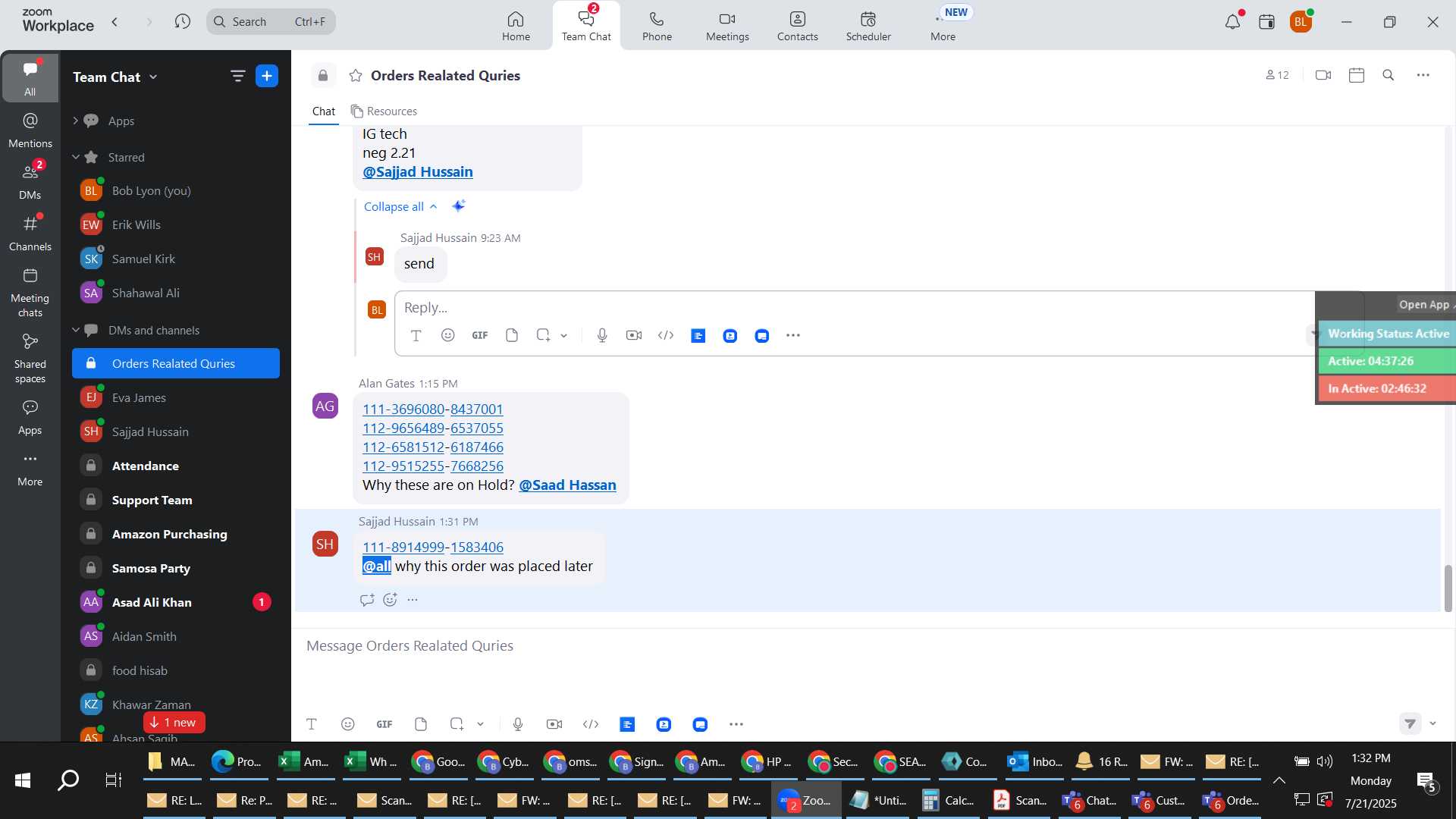Open notifications bell icon
1456x819 pixels.
tap(1233, 21)
